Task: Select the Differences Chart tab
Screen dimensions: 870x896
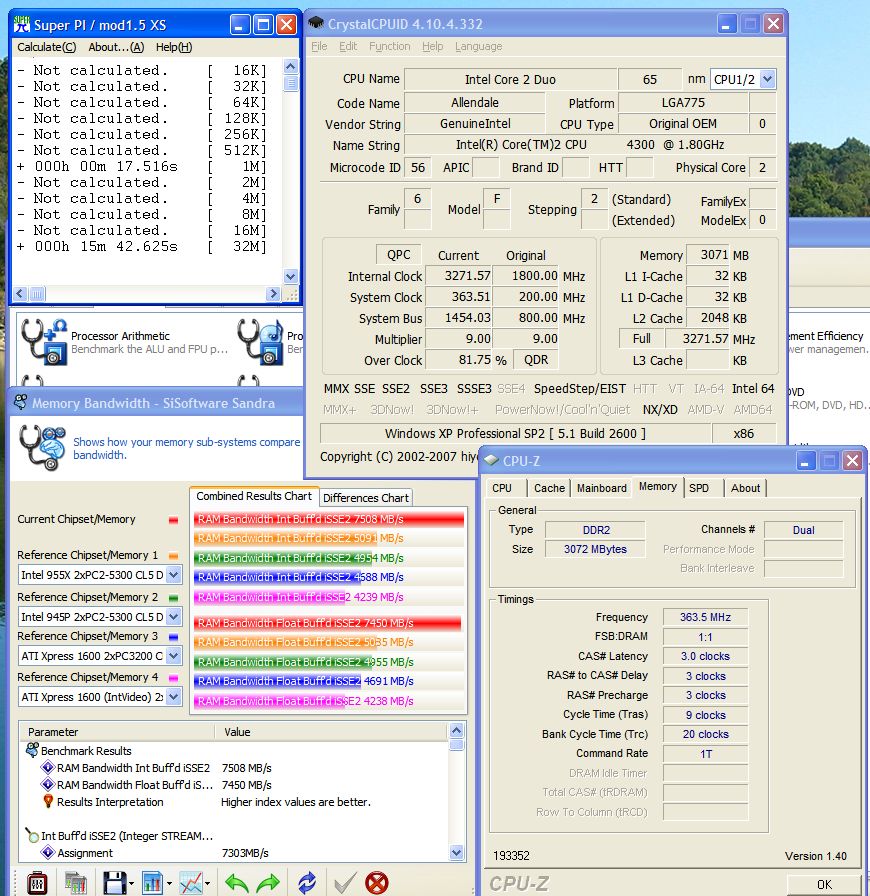Action: click(x=366, y=498)
